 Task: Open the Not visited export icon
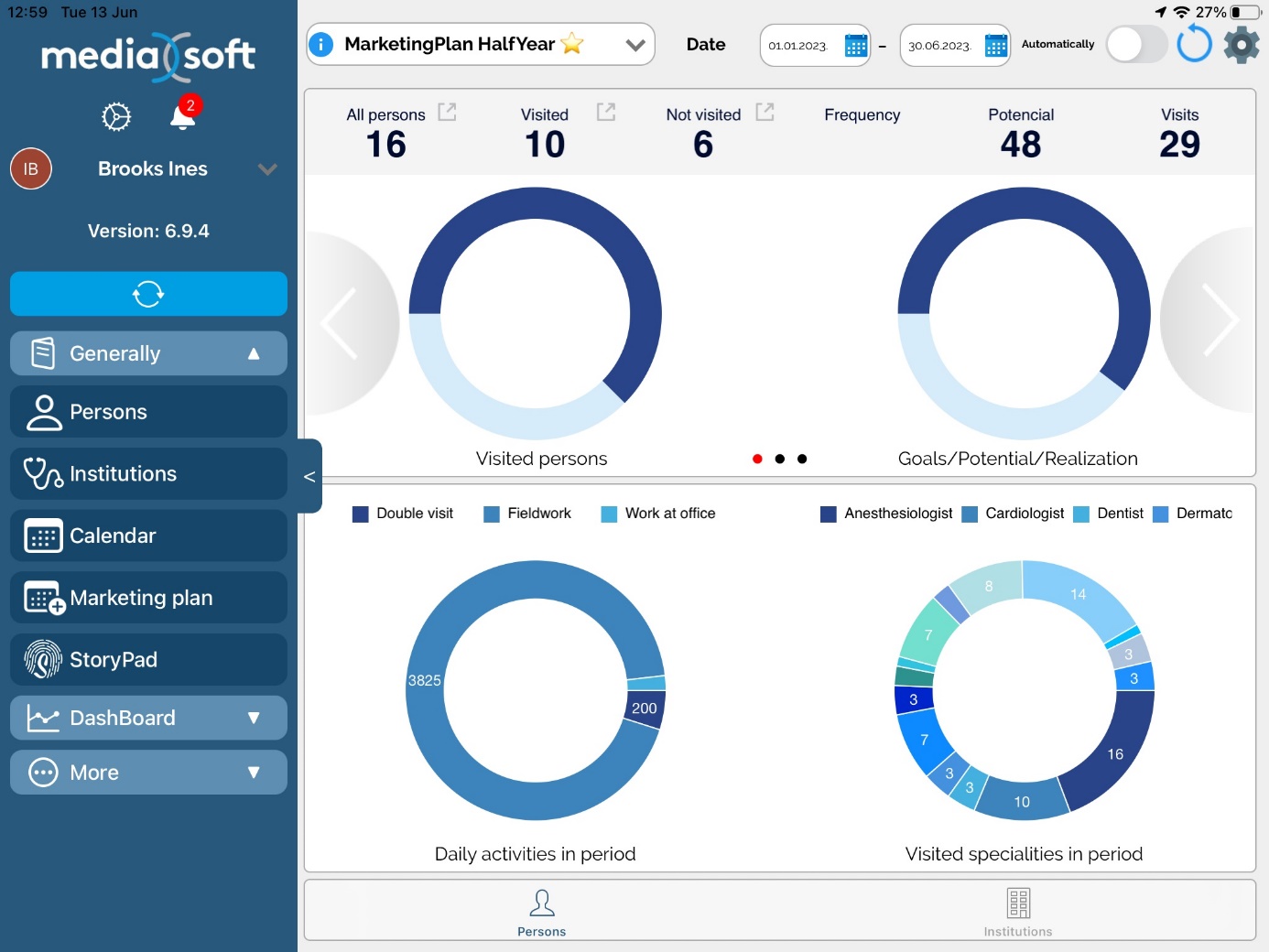click(765, 112)
